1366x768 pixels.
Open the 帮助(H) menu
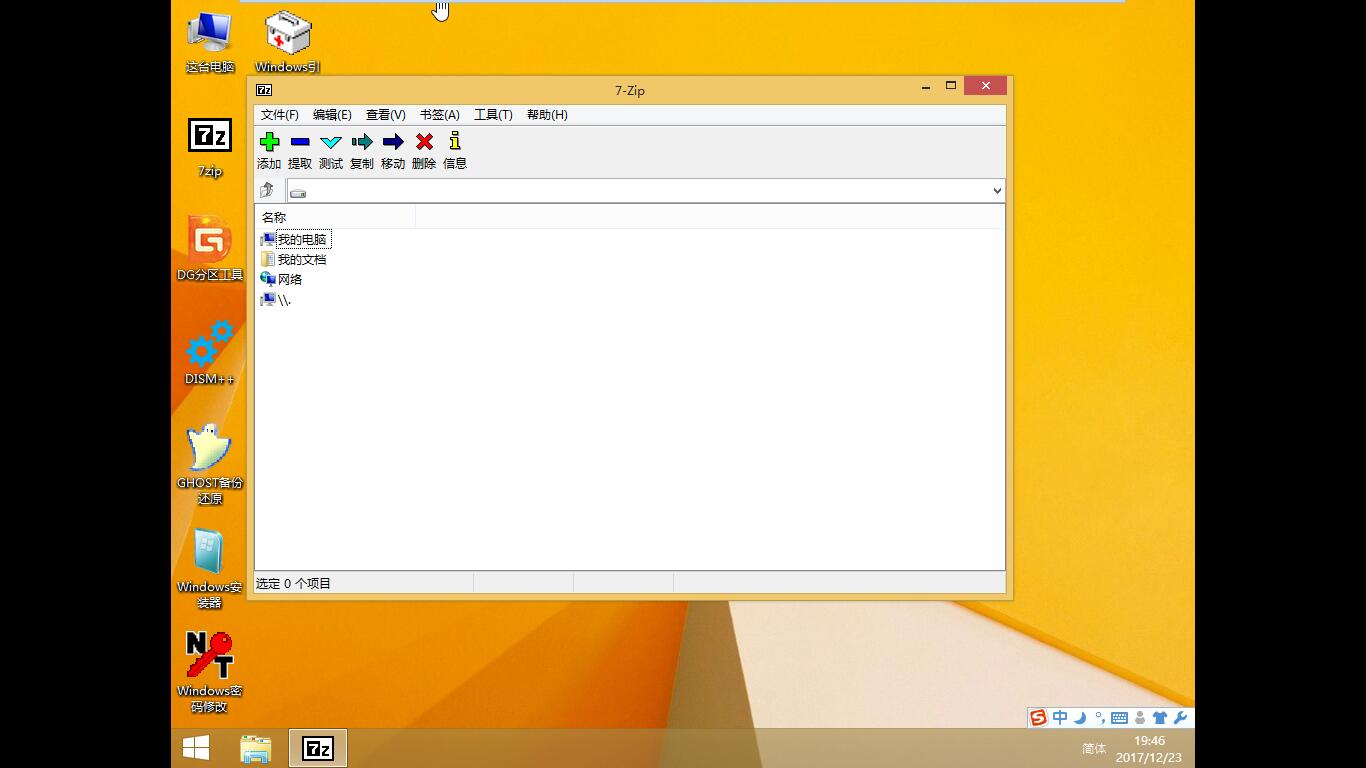547,115
